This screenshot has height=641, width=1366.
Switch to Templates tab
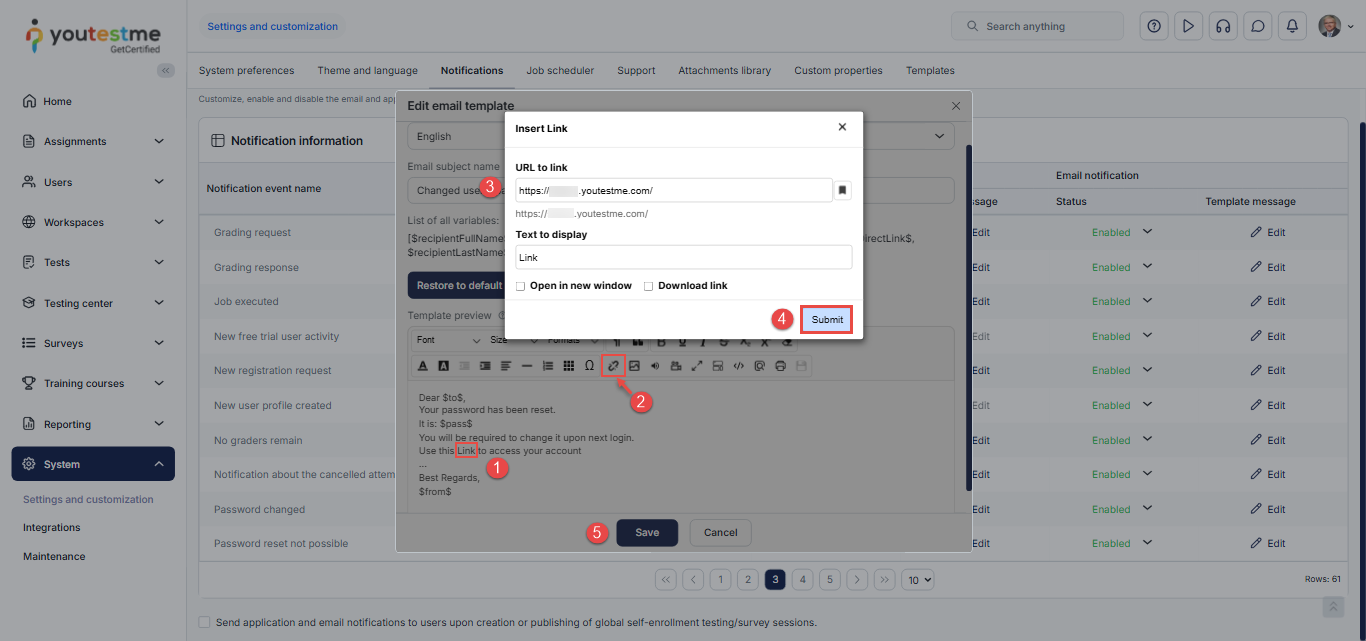point(930,71)
